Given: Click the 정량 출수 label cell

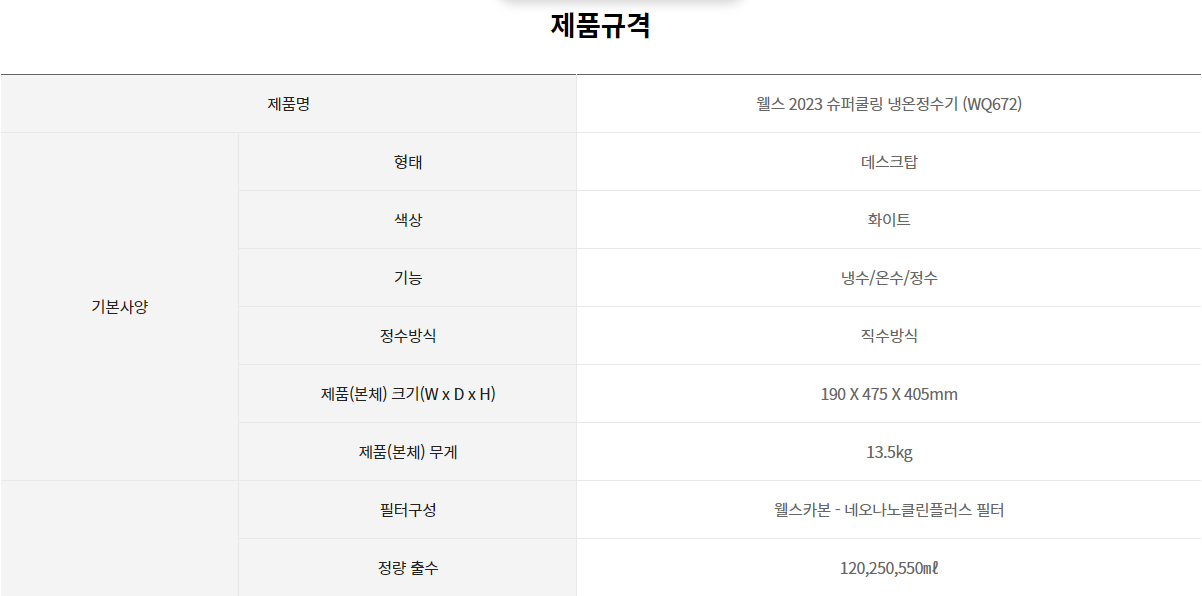Looking at the screenshot, I should click(408, 568).
